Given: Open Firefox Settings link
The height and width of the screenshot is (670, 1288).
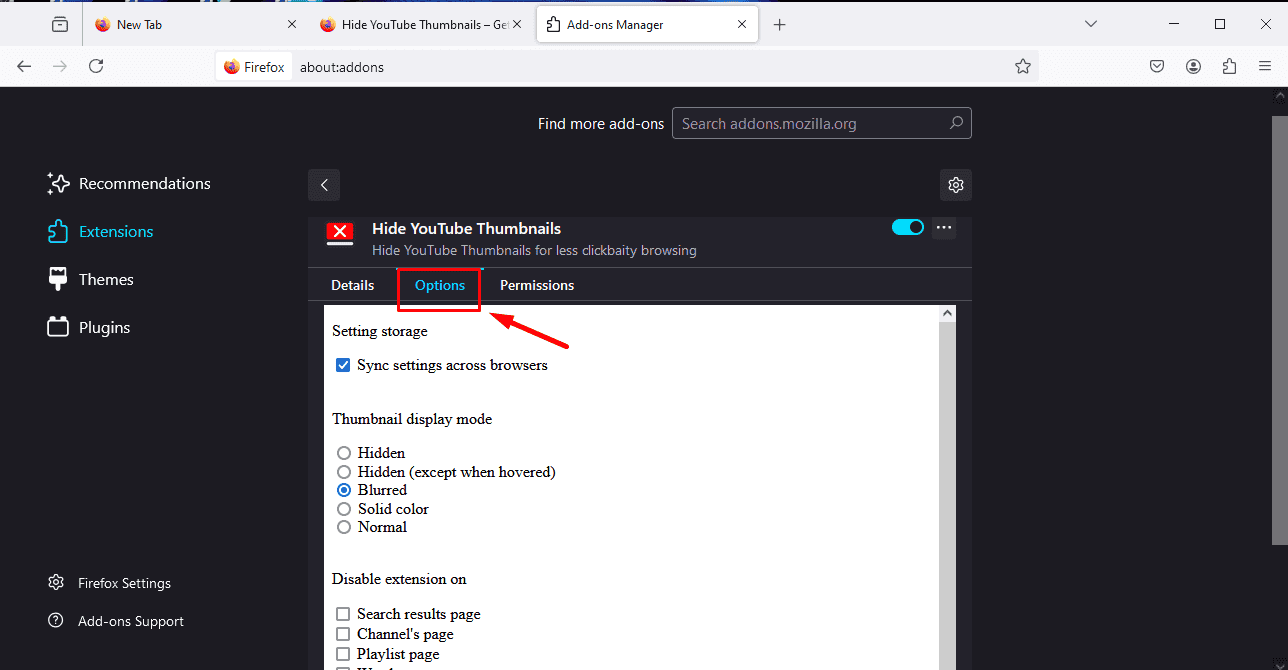Looking at the screenshot, I should point(110,583).
